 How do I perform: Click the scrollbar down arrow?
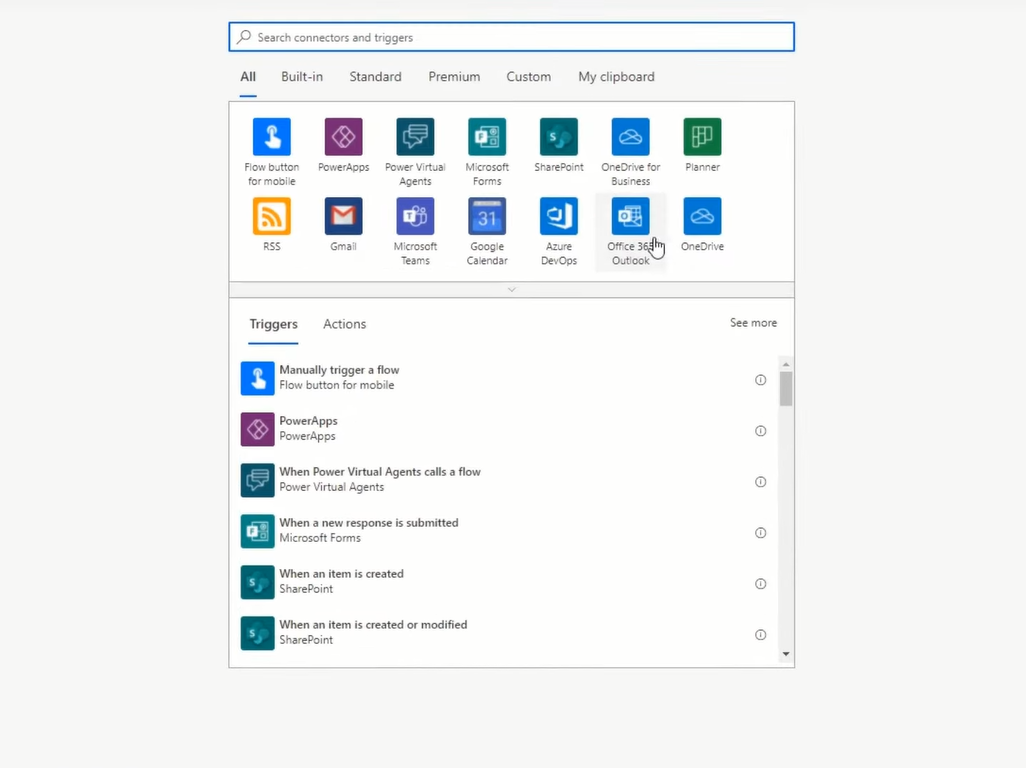pyautogui.click(x=786, y=654)
